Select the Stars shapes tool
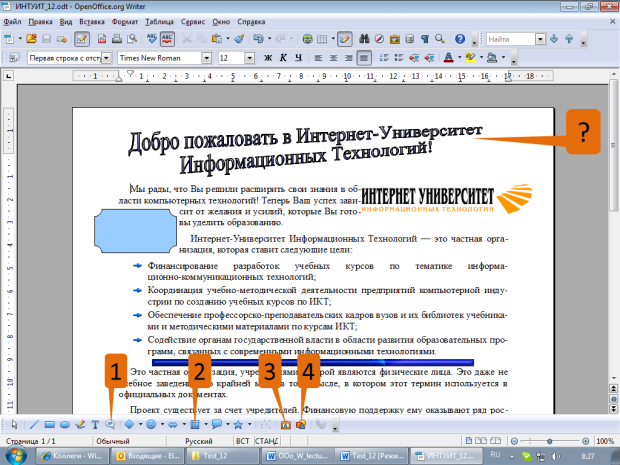The image size is (620, 465). (238, 425)
